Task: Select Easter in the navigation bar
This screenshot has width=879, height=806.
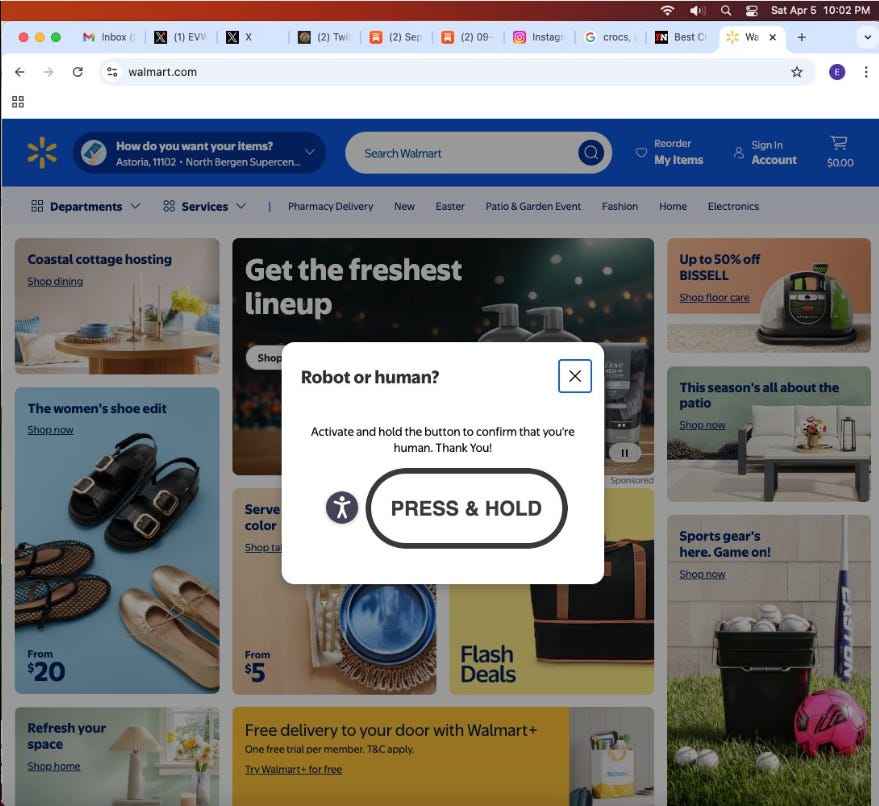Action: 450,206
